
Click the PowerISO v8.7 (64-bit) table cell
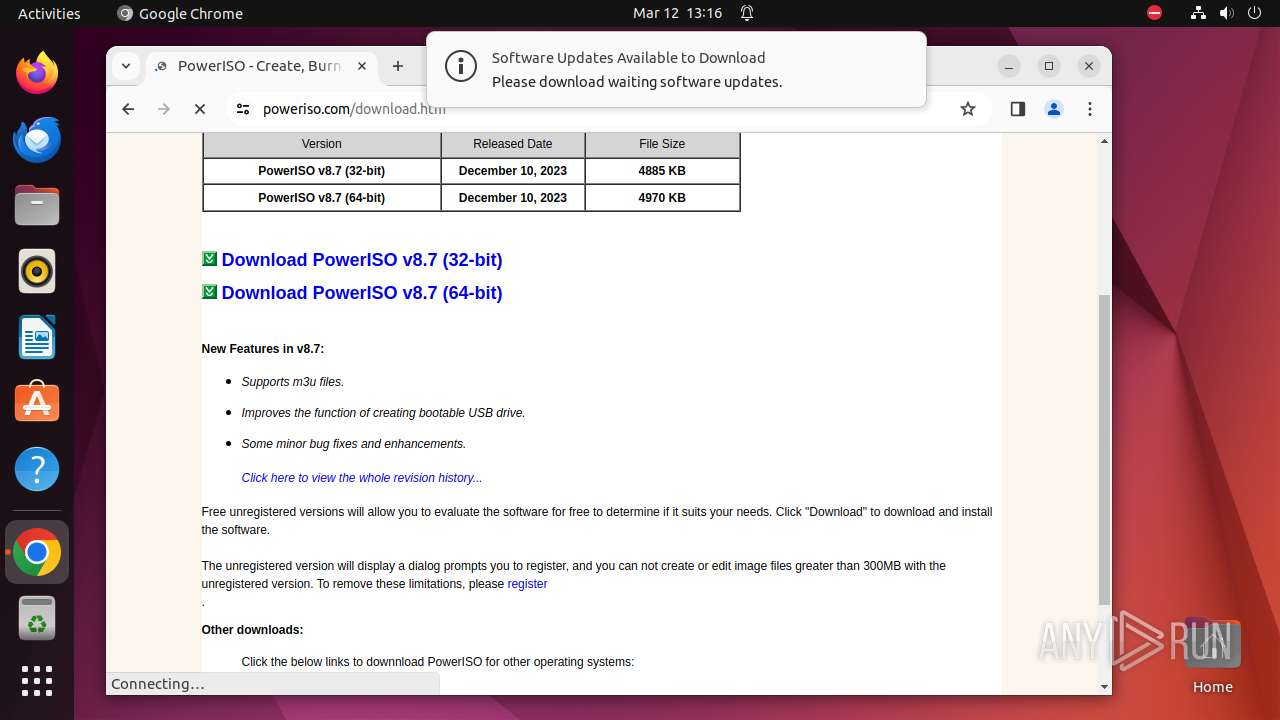[321, 198]
